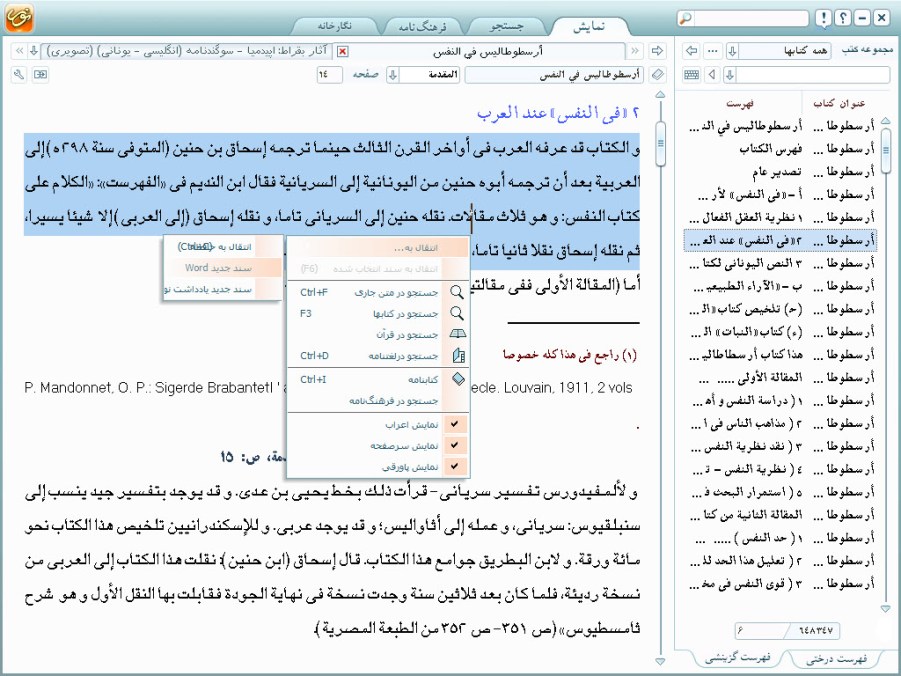Click the book info diamond icon beside the book title field
Screen dimensions: 901x676
coord(657,75)
